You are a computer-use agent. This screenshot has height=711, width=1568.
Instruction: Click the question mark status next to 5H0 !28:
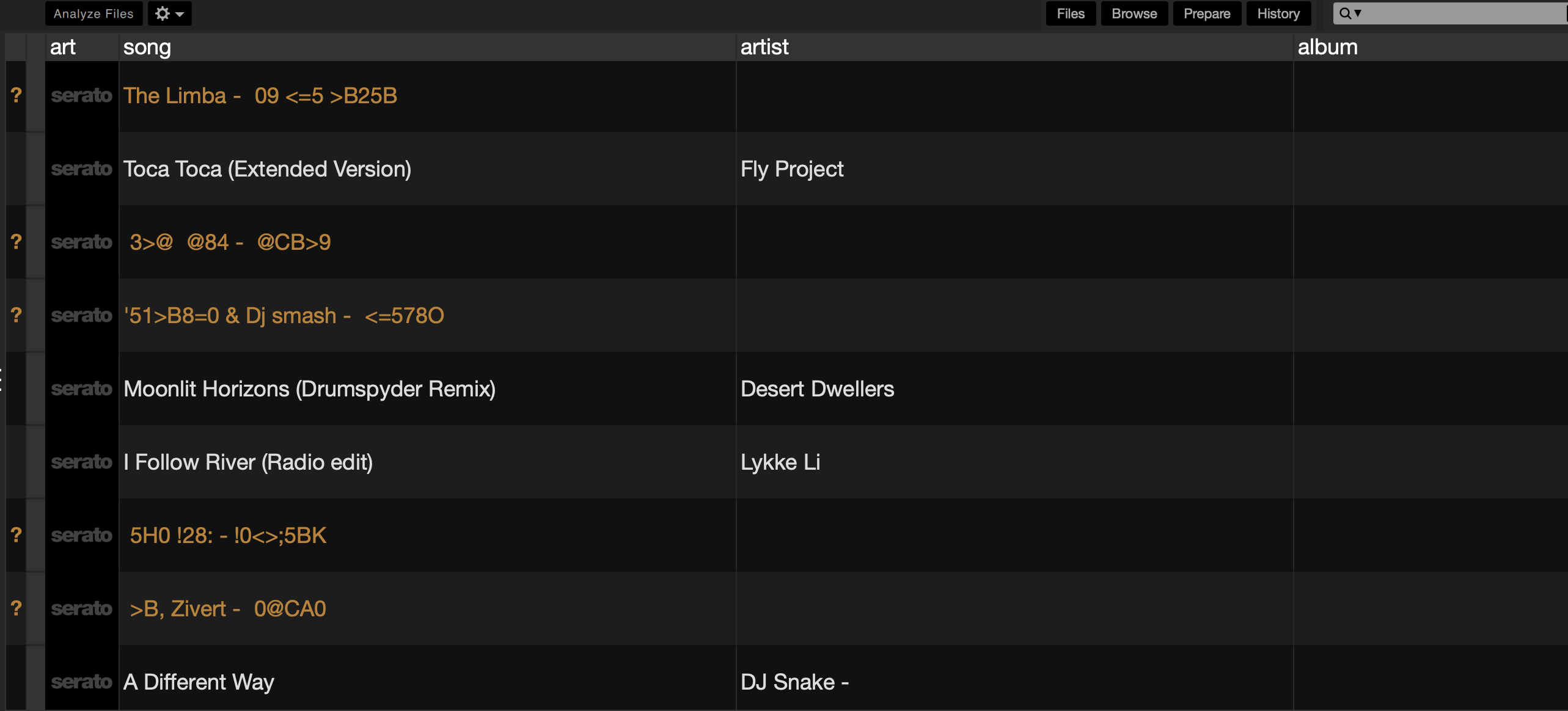[x=16, y=535]
